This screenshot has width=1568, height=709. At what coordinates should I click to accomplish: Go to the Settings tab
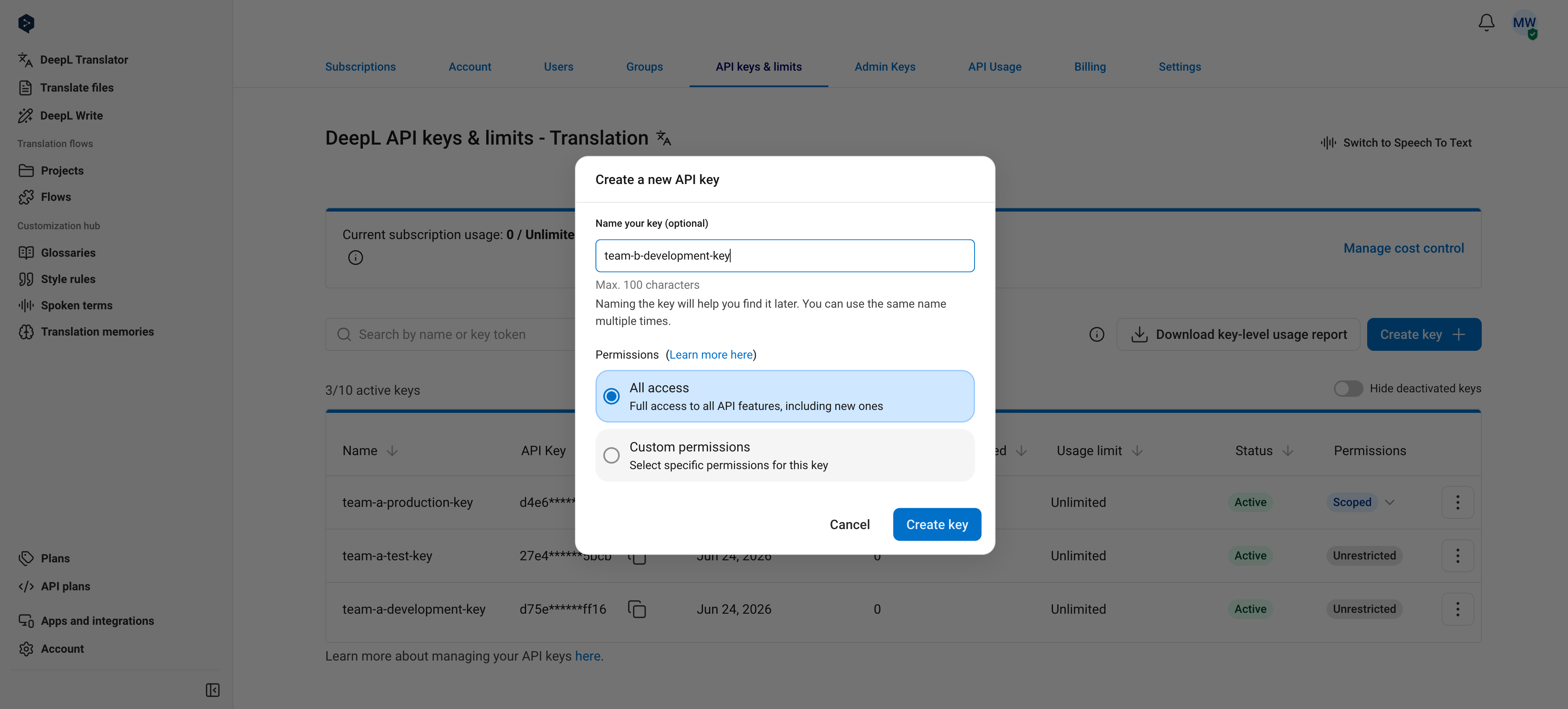(1179, 67)
